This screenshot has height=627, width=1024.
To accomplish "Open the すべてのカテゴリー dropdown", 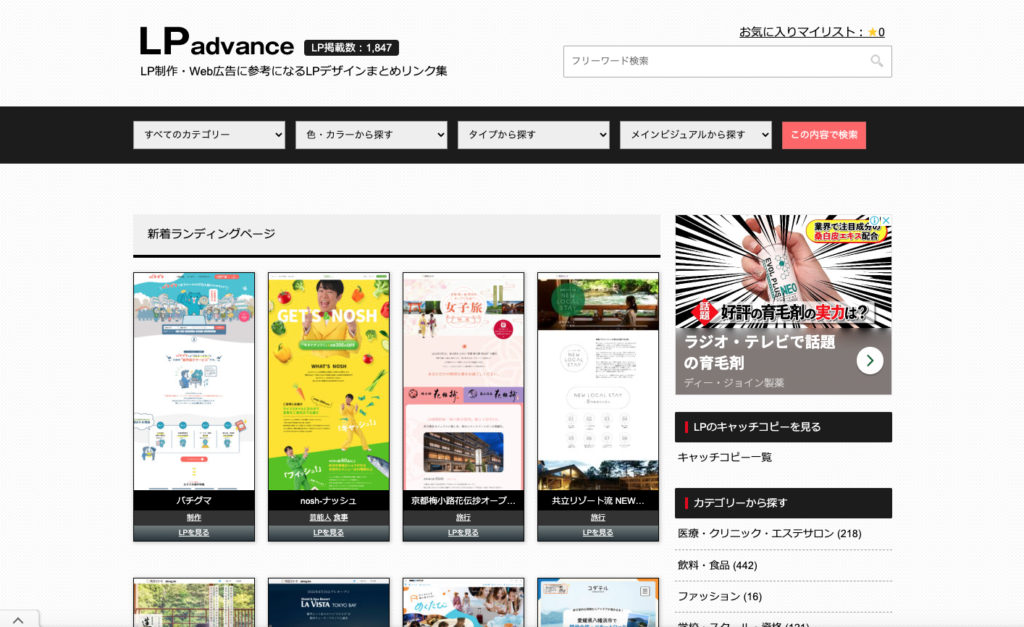I will point(209,135).
